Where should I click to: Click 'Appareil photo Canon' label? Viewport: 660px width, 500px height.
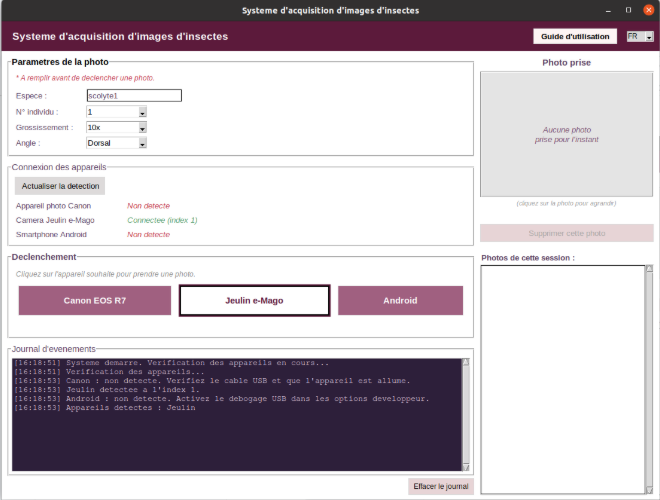[x=53, y=206]
